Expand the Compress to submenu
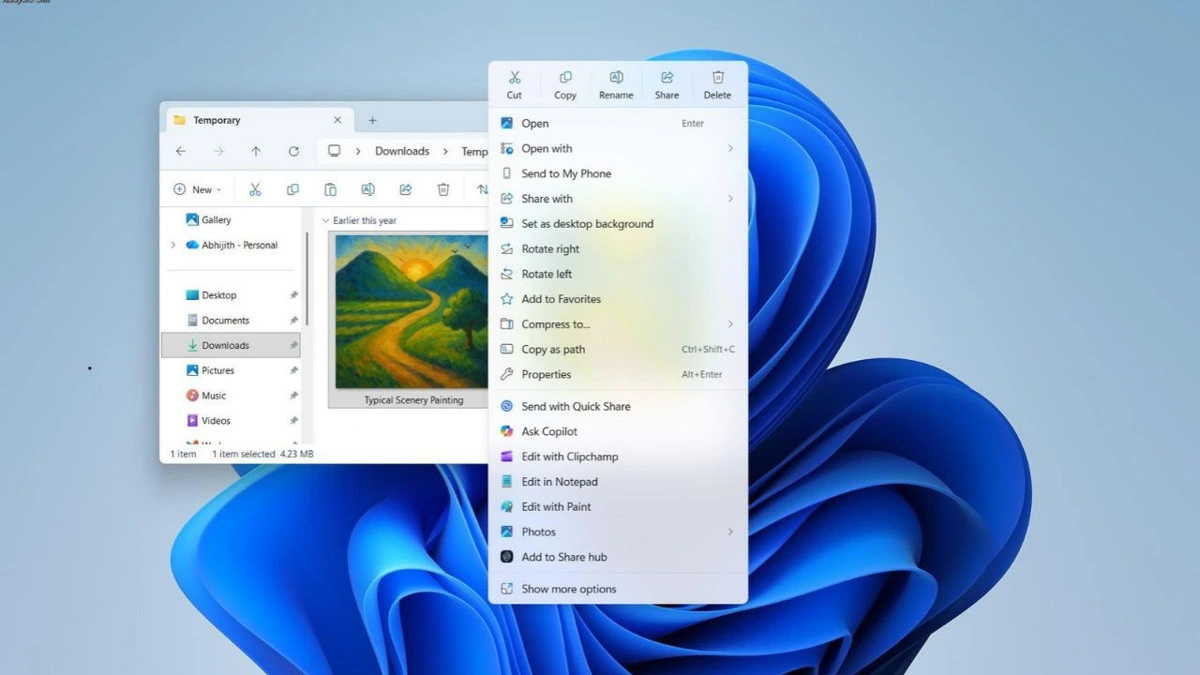This screenshot has height=675, width=1200. [618, 324]
